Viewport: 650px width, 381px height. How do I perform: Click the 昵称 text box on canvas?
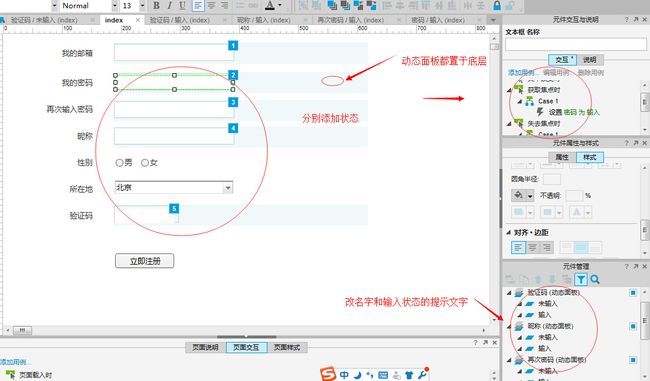[x=174, y=136]
